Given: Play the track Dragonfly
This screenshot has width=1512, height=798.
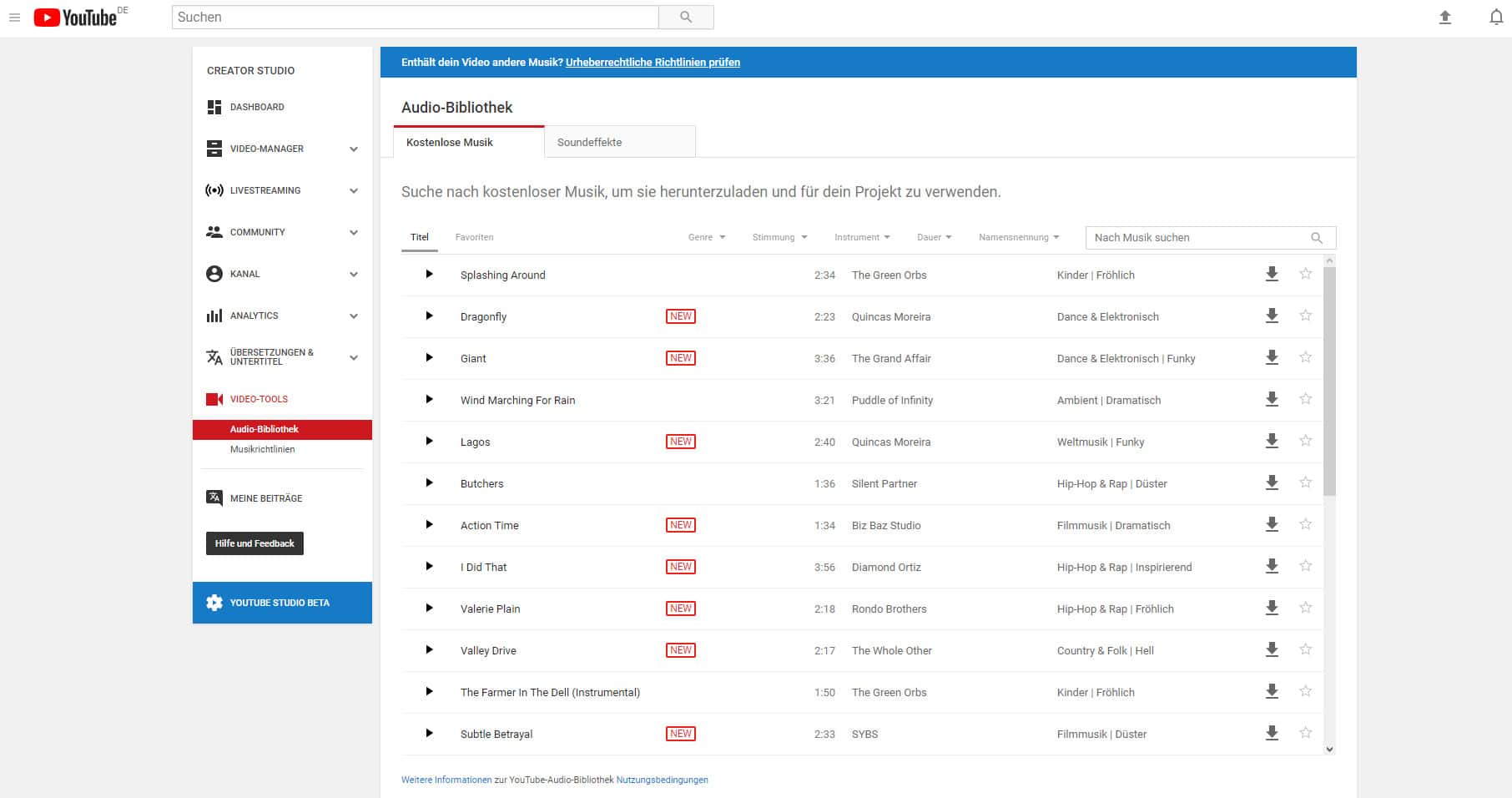Looking at the screenshot, I should [x=429, y=316].
